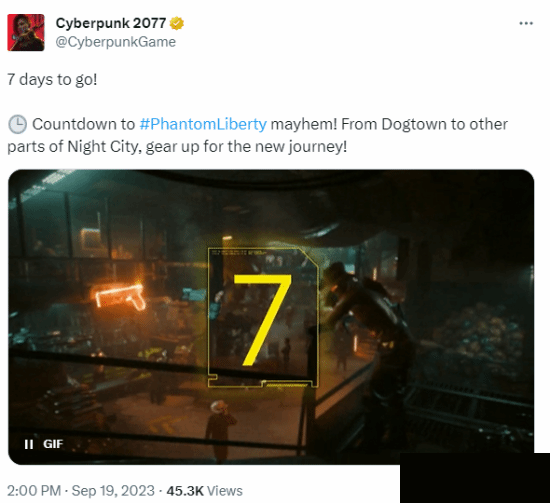This screenshot has width=550, height=503.
Task: Open the #PhantomLiberty hashtag
Action: [203, 124]
